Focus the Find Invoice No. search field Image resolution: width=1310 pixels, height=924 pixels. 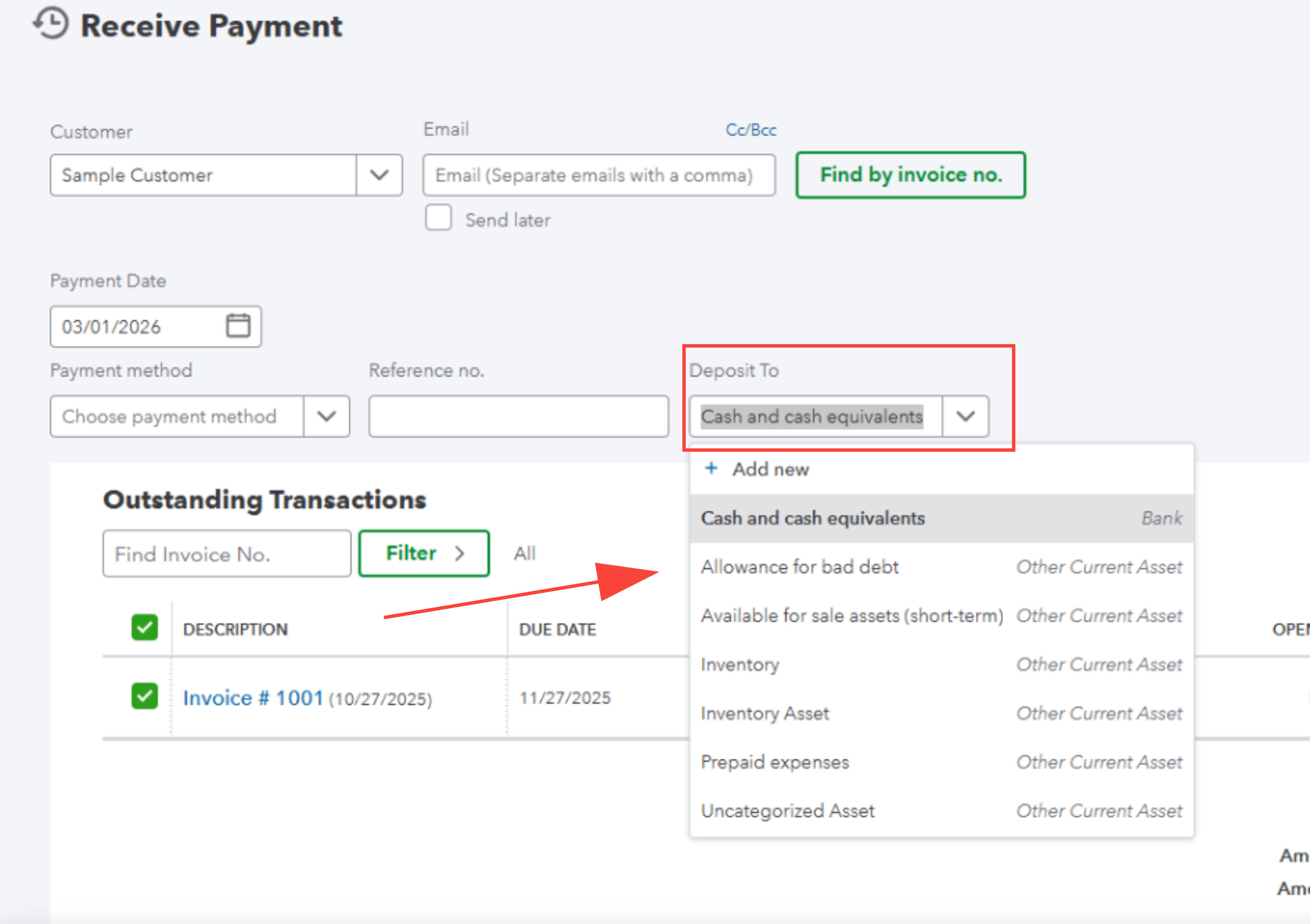(x=226, y=554)
